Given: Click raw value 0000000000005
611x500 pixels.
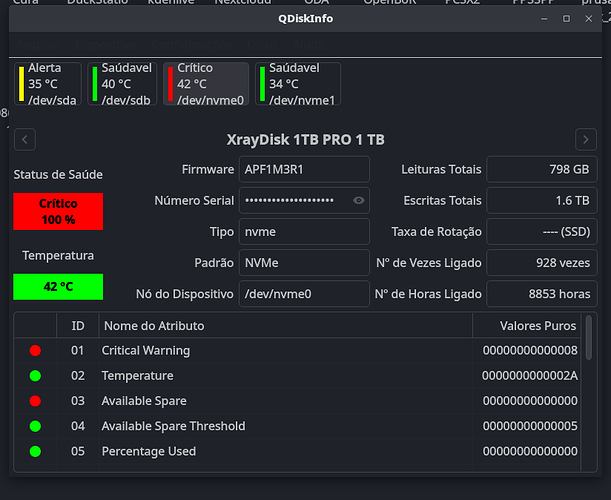Looking at the screenshot, I should (530, 426).
